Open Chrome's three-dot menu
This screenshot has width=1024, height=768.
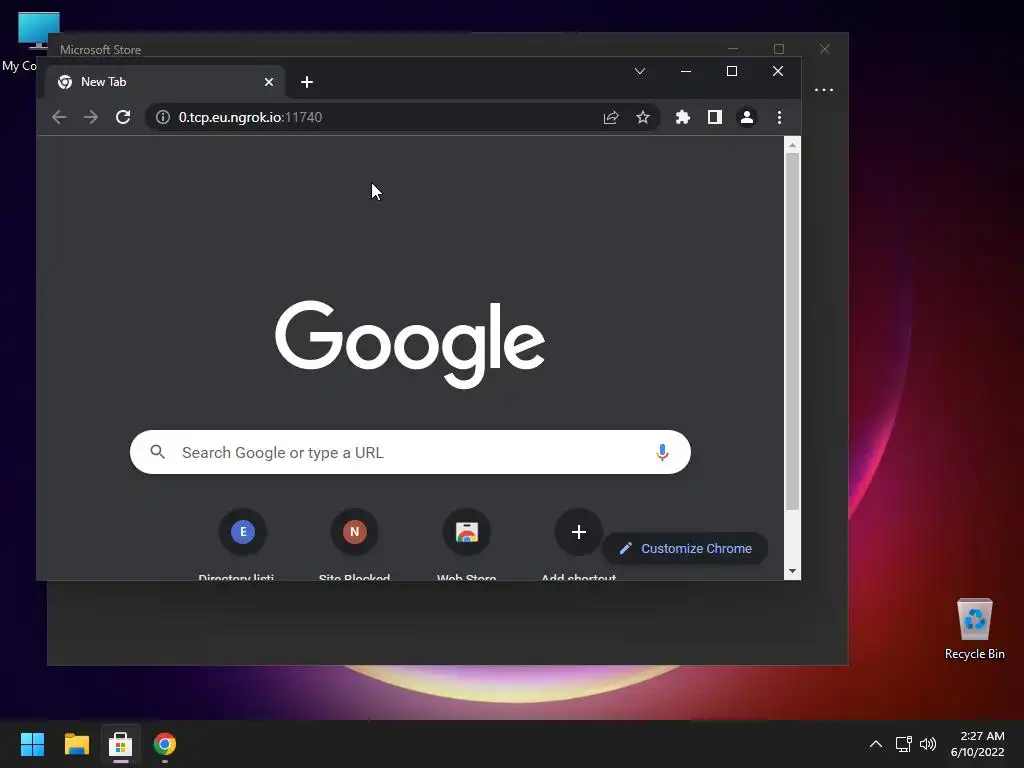pos(779,118)
